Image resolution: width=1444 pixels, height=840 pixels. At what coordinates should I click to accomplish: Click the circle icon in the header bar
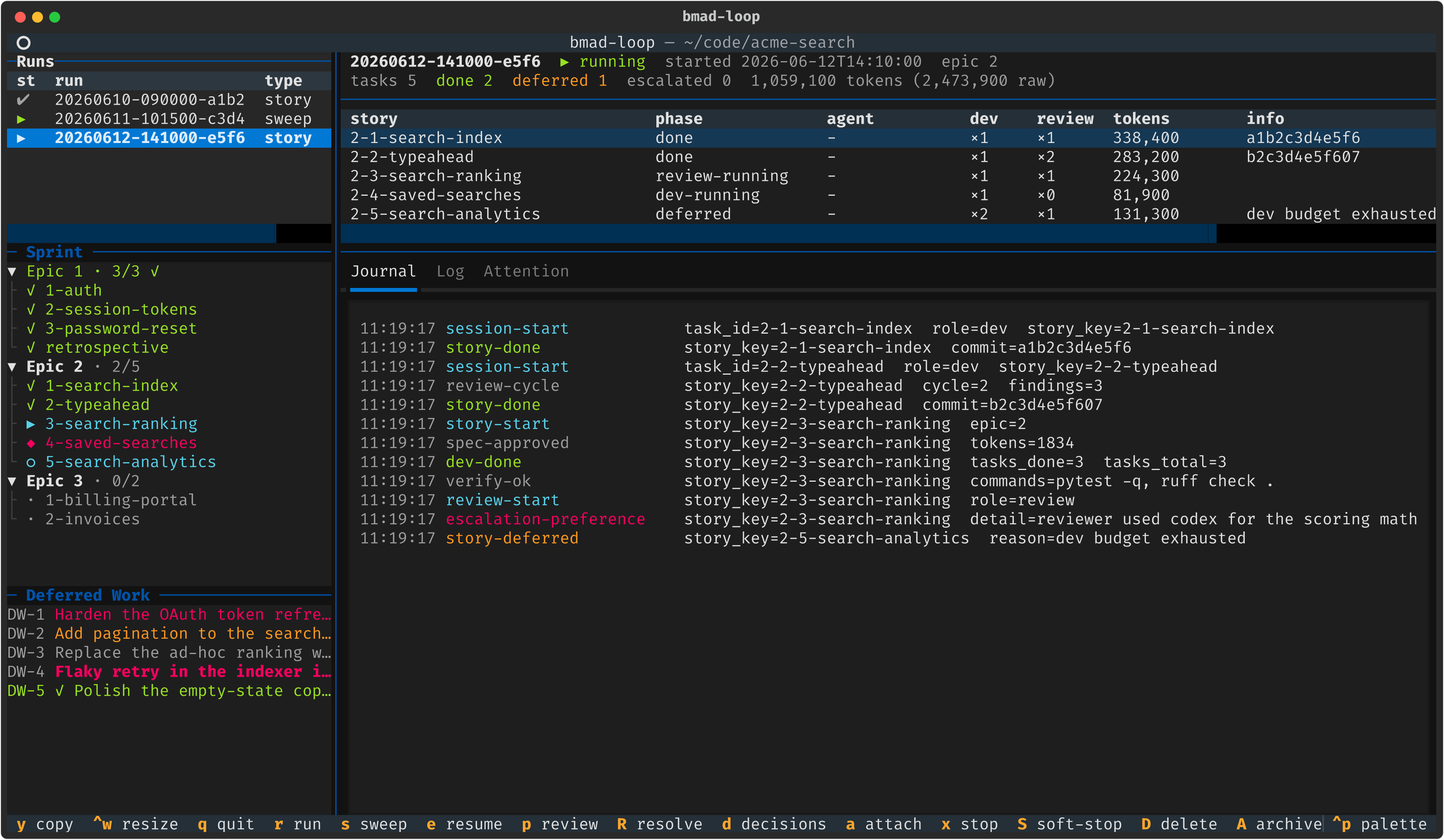[x=23, y=43]
